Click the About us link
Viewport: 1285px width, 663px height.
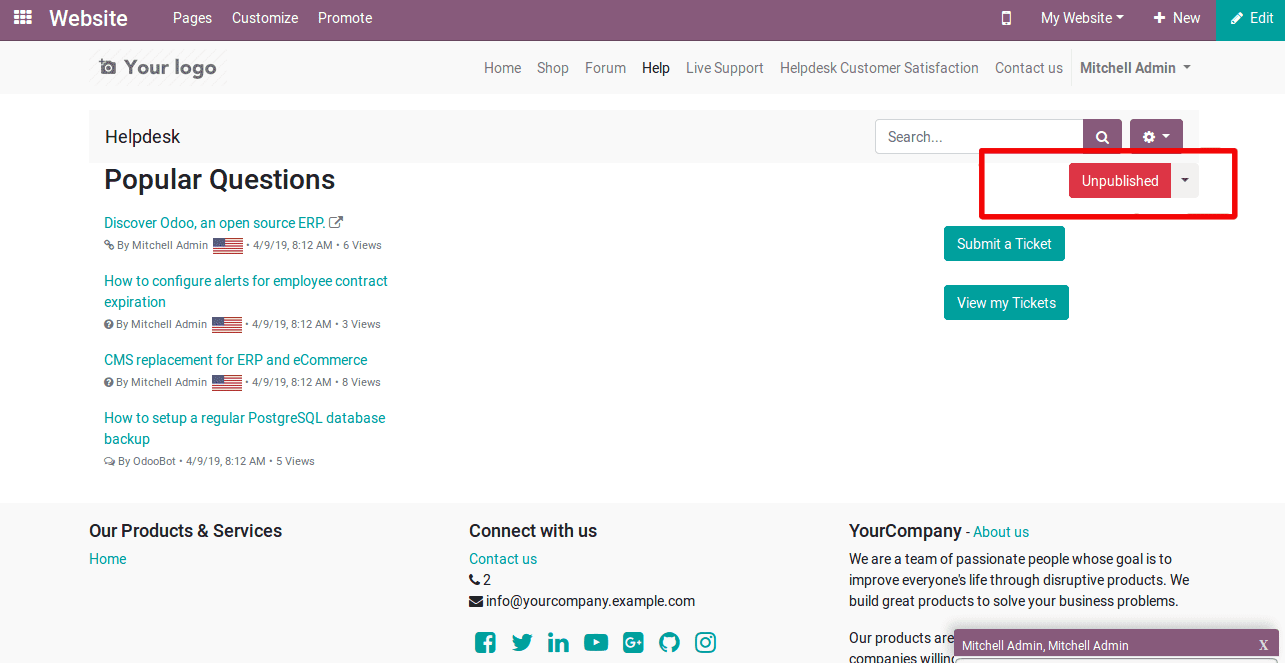coord(1001,532)
